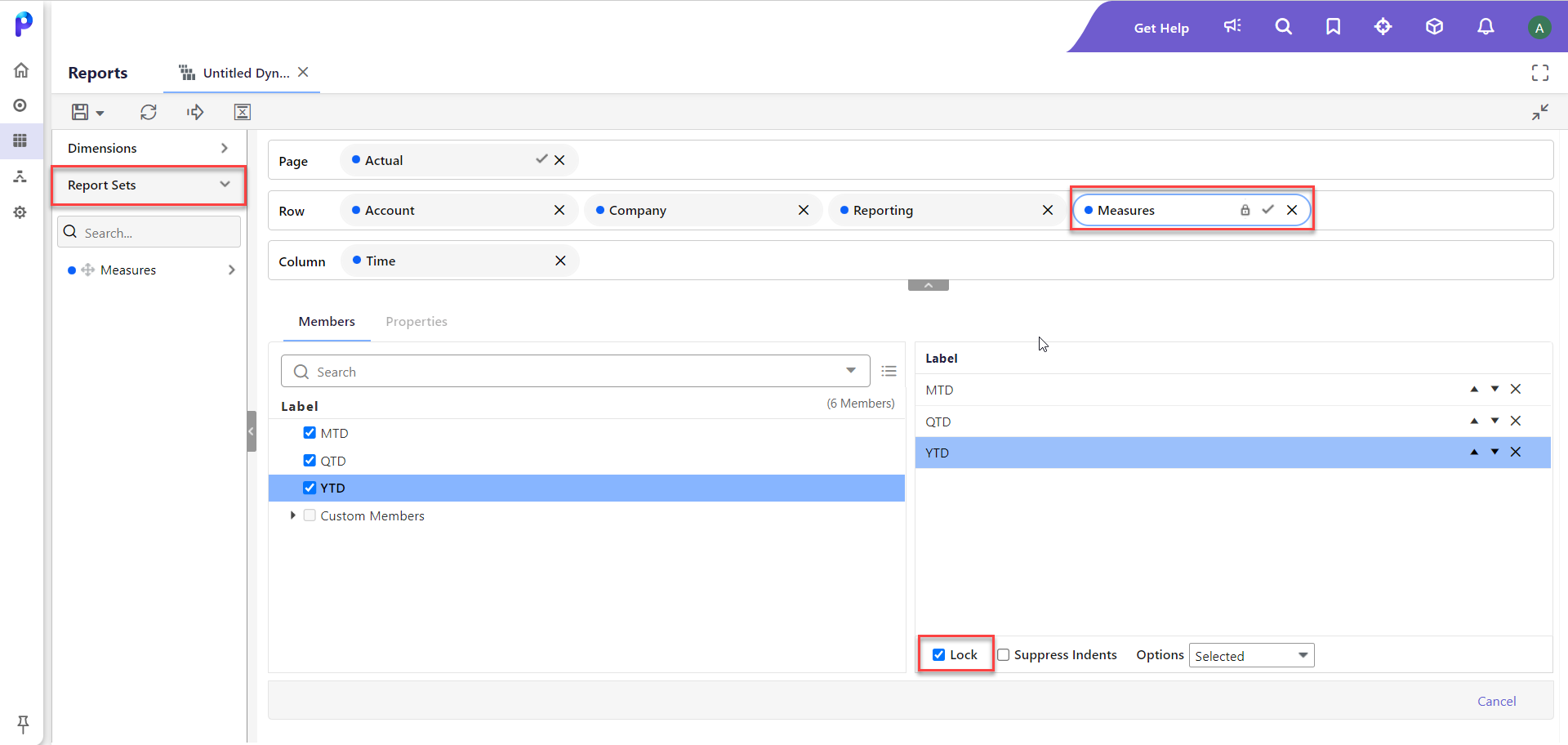Expand Measures in the report sets list
1568x745 pixels.
point(232,270)
